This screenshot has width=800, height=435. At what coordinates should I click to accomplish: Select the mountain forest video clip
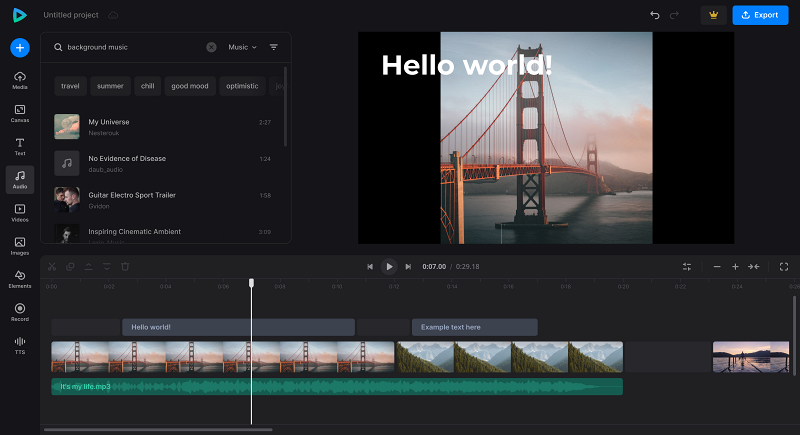tap(510, 356)
